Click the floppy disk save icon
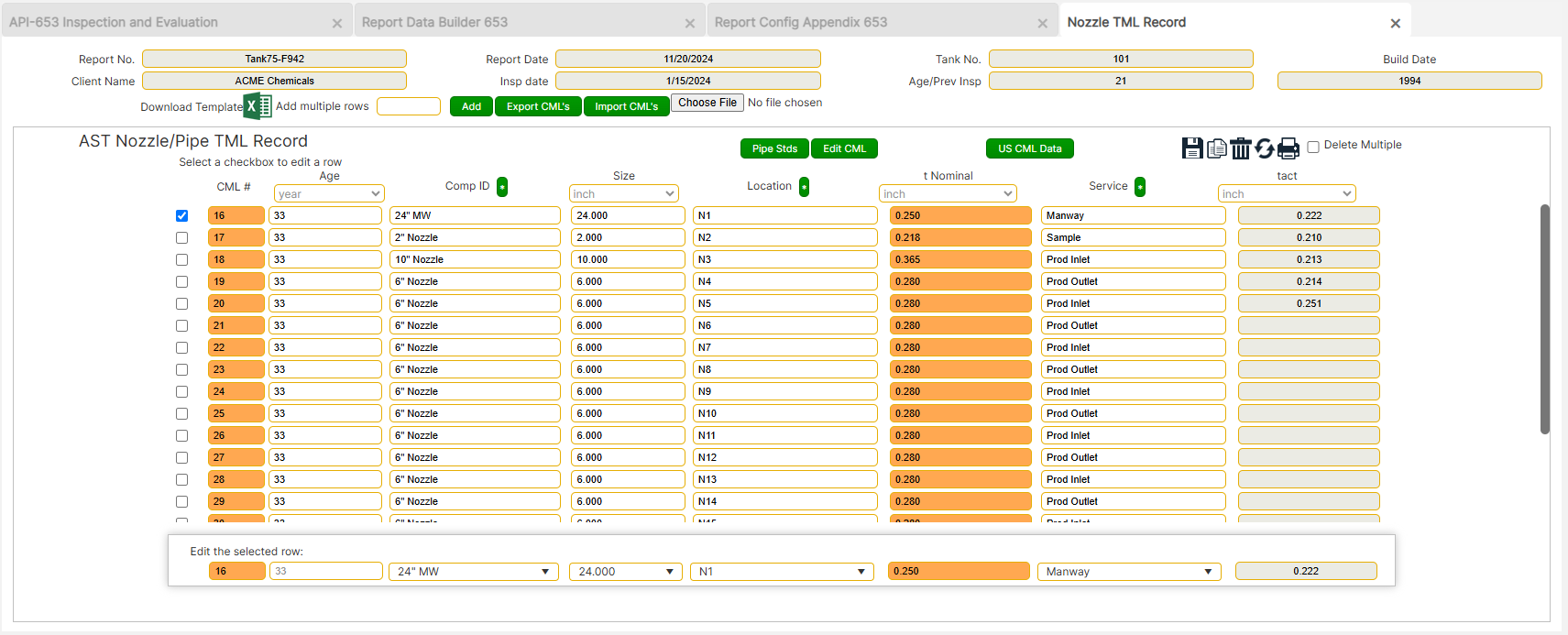The height and width of the screenshot is (635, 1568). point(1192,148)
